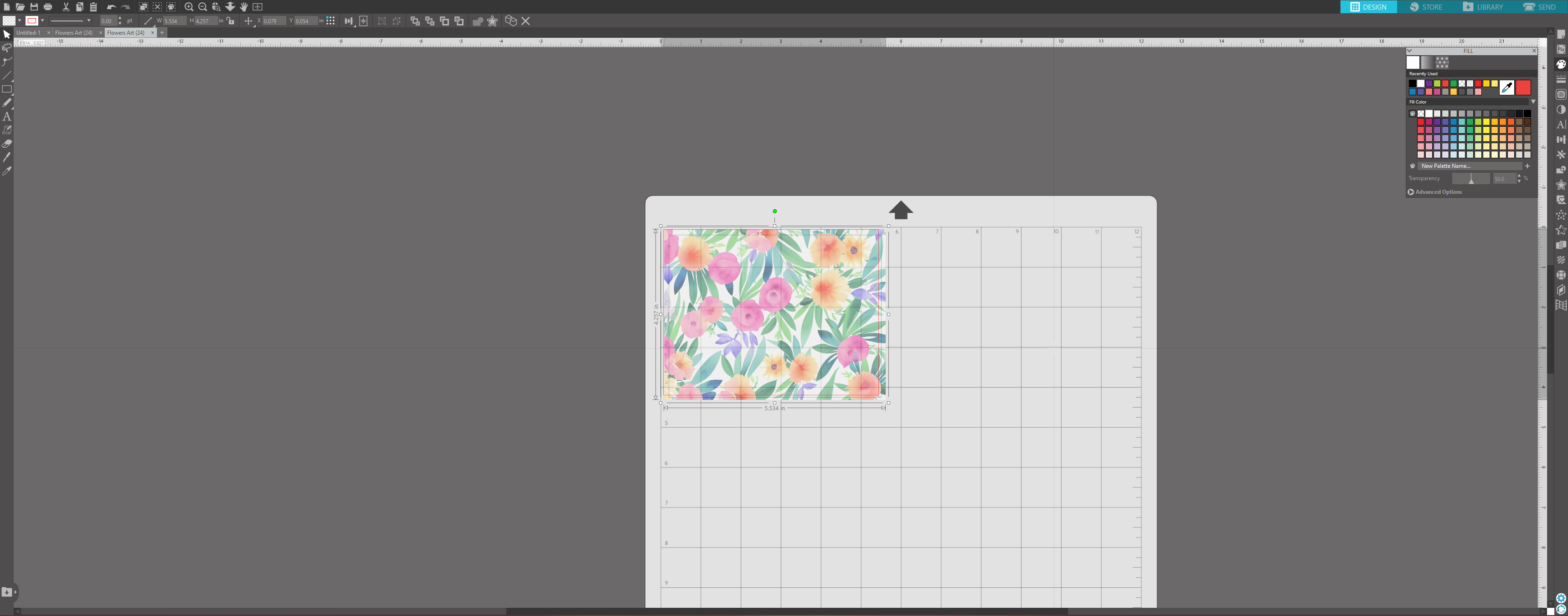Select the Knife tool
The image size is (1568, 616).
(x=7, y=157)
